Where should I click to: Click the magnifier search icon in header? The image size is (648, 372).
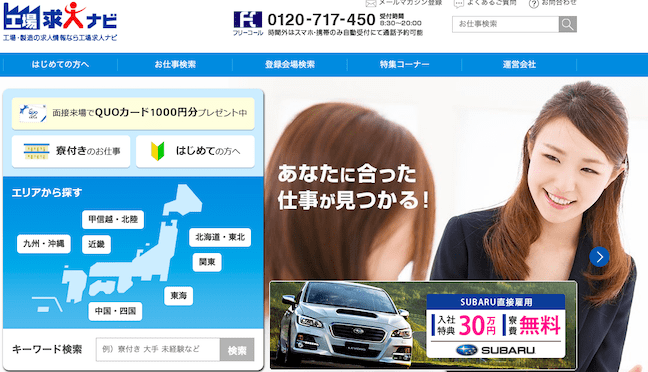567,24
